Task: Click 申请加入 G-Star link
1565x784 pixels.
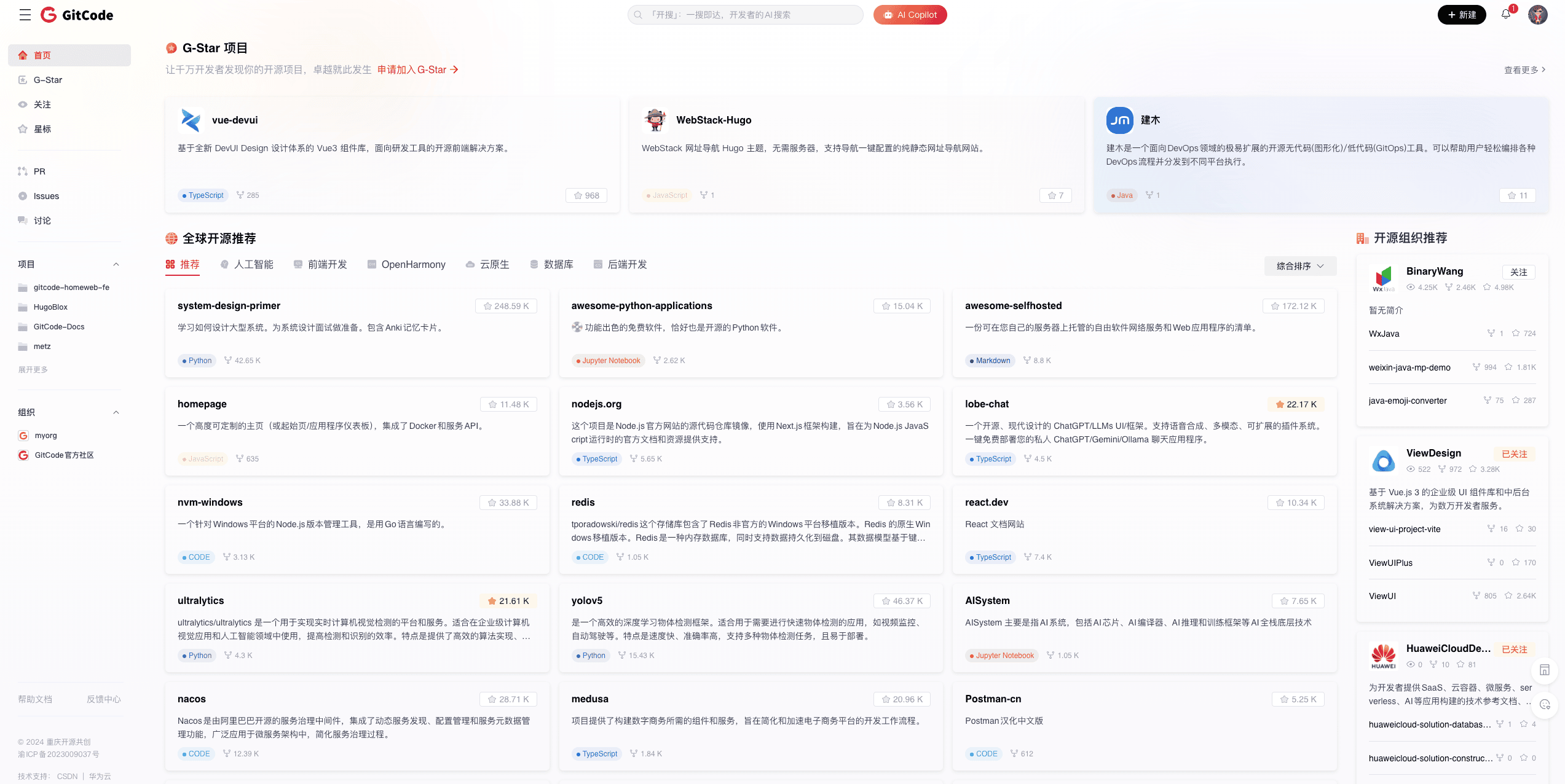Action: (x=417, y=69)
